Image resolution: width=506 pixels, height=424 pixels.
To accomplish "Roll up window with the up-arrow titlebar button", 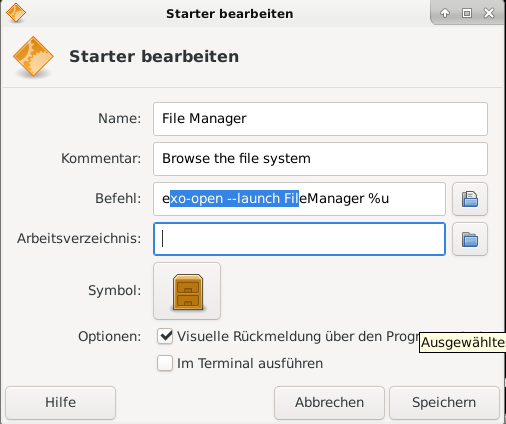I will 445,13.
